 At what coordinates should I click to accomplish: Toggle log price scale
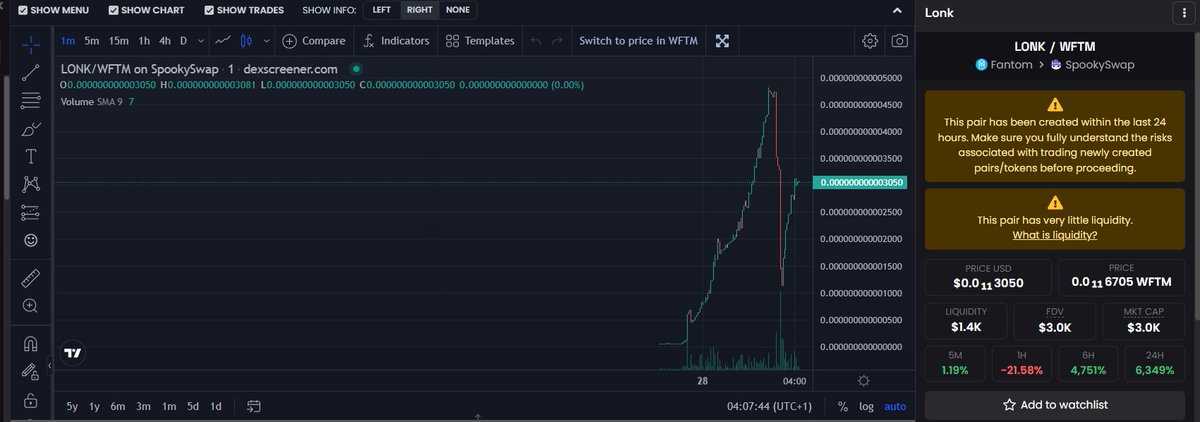[x=866, y=406]
